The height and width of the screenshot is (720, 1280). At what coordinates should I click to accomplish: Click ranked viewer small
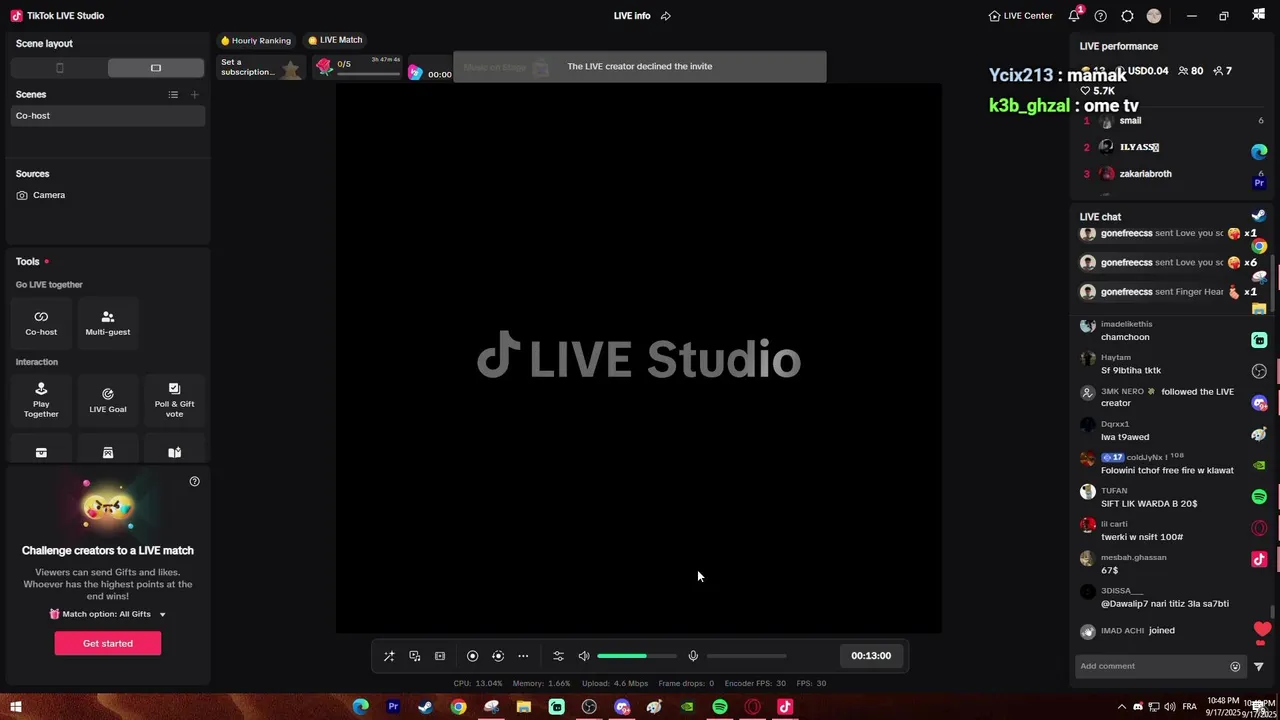pos(1130,121)
